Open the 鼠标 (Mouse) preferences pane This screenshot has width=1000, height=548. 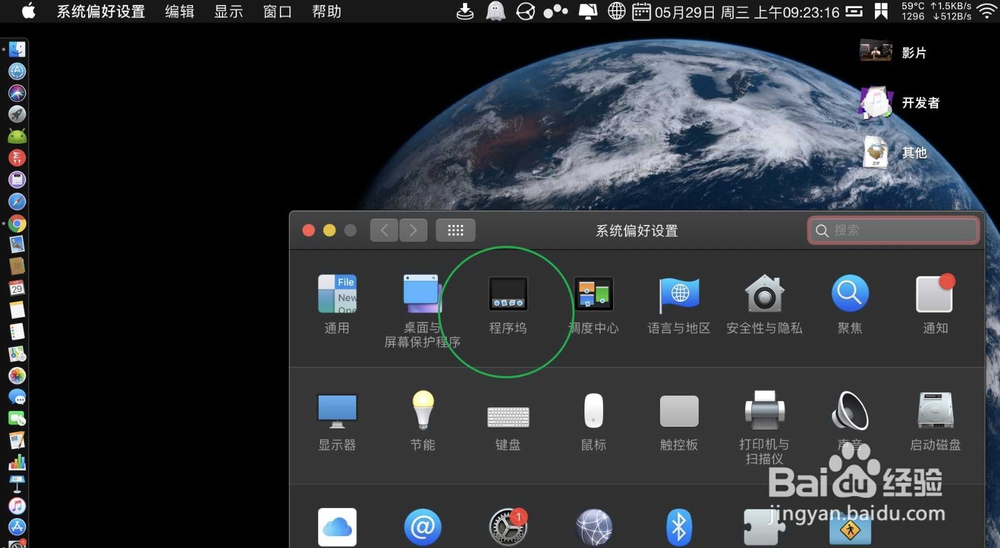click(x=593, y=422)
